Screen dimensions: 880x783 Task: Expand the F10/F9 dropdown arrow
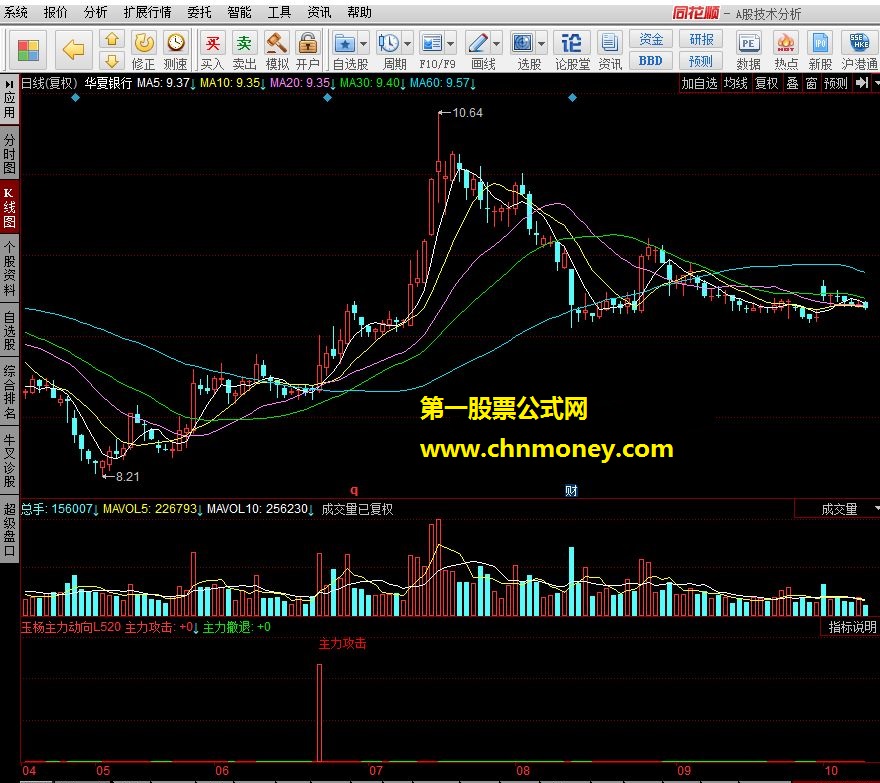451,43
